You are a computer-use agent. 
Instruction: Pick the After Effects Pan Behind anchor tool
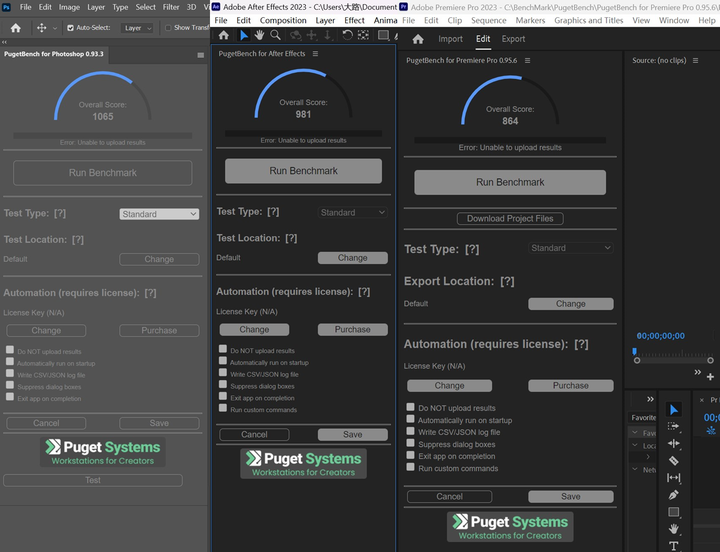click(x=363, y=35)
